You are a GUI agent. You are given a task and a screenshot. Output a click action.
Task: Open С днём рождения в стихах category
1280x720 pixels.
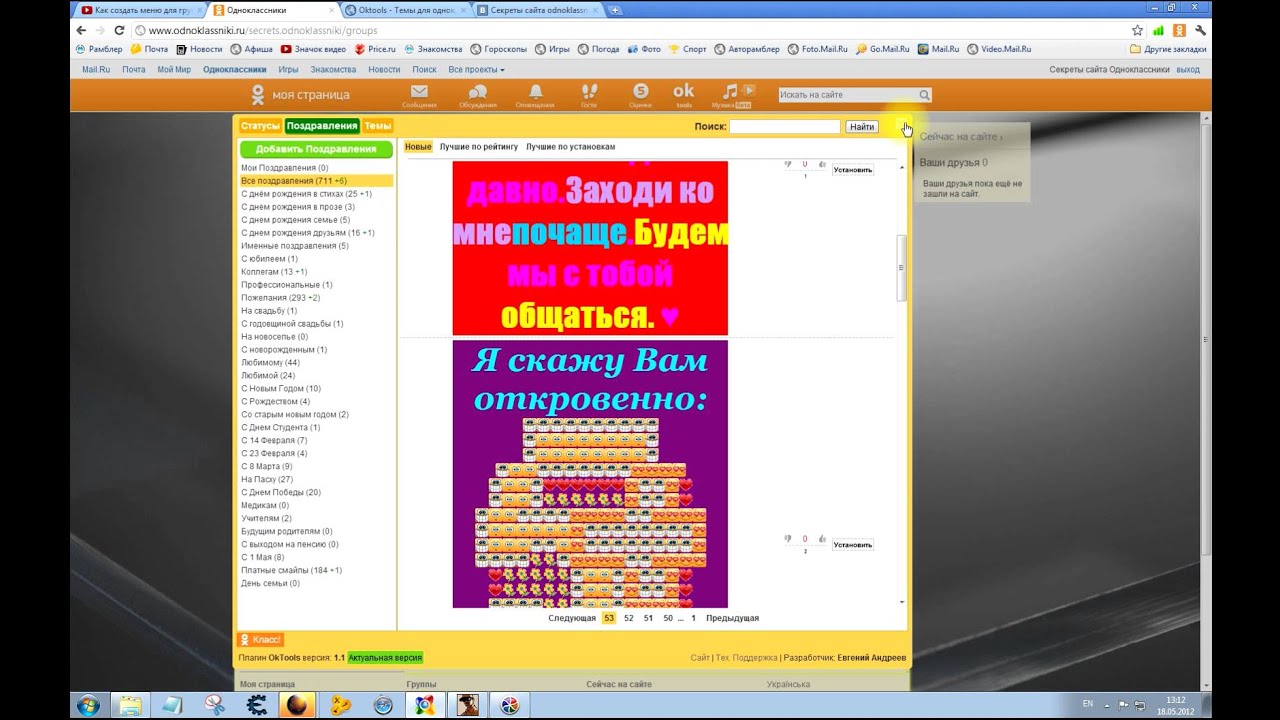[x=306, y=194]
